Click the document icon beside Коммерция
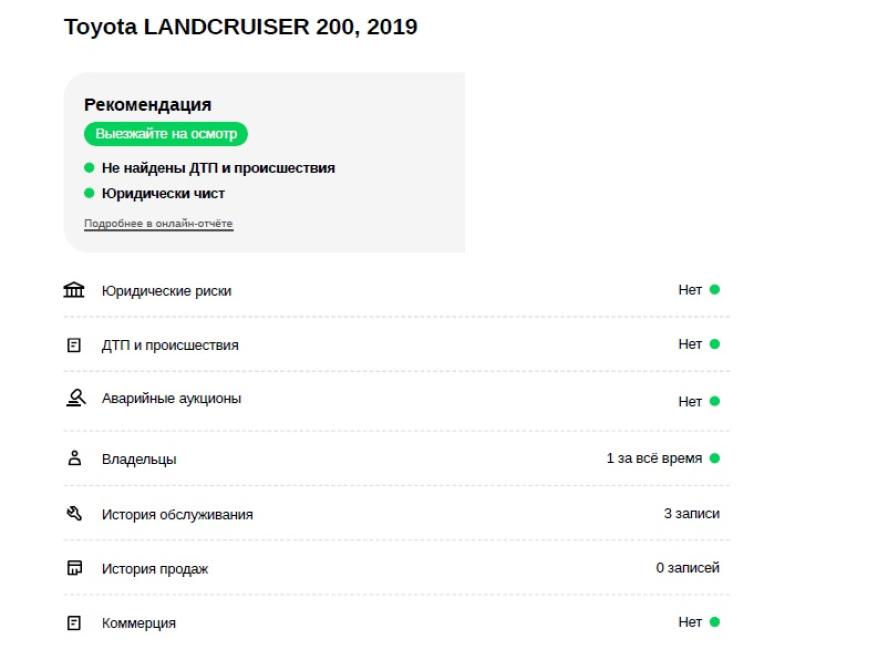Screen dimensions: 888x670 pyautogui.click(x=74, y=623)
